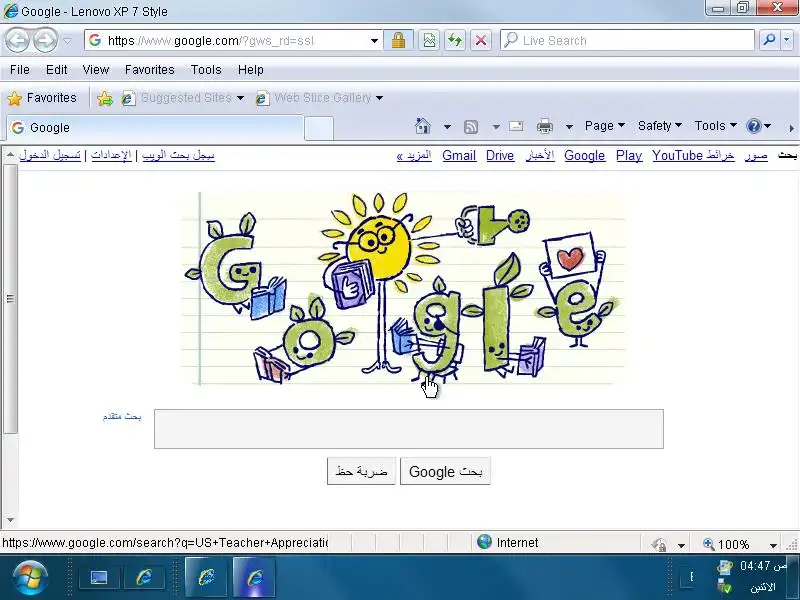Click the browser Back button
This screenshot has height=600, width=800.
pyautogui.click(x=18, y=40)
